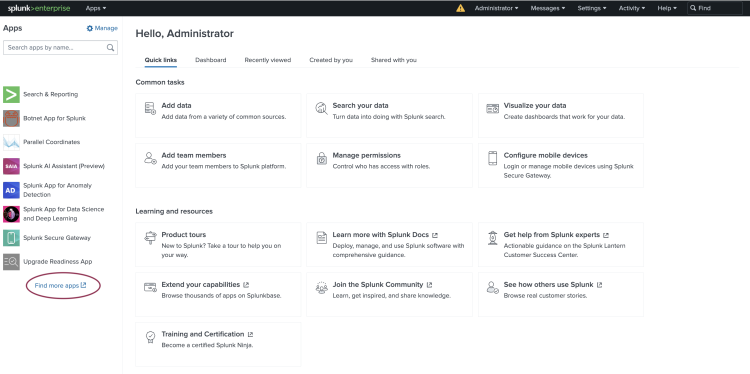The width and height of the screenshot is (750, 374).
Task: Expand the Apps dropdown in top bar
Action: [x=96, y=8]
